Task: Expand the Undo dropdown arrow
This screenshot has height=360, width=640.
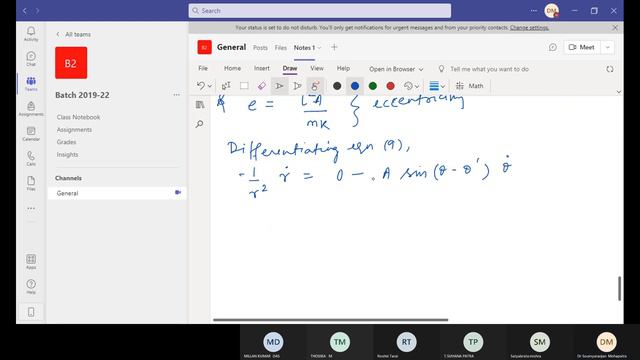Action: (210, 86)
